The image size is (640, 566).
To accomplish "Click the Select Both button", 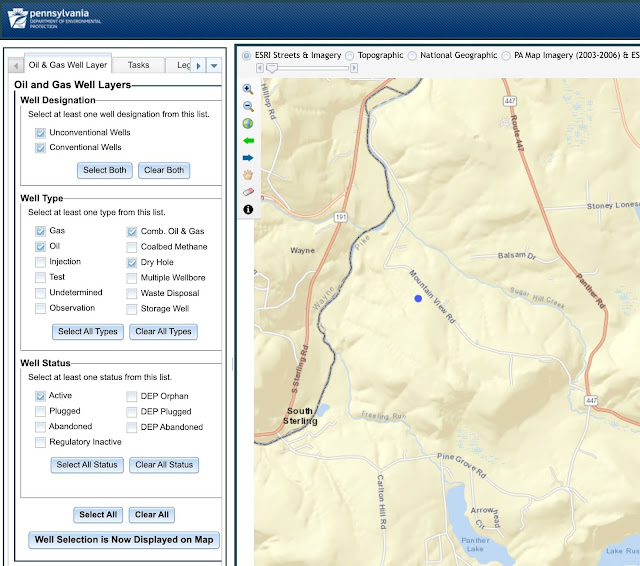I will 105,170.
